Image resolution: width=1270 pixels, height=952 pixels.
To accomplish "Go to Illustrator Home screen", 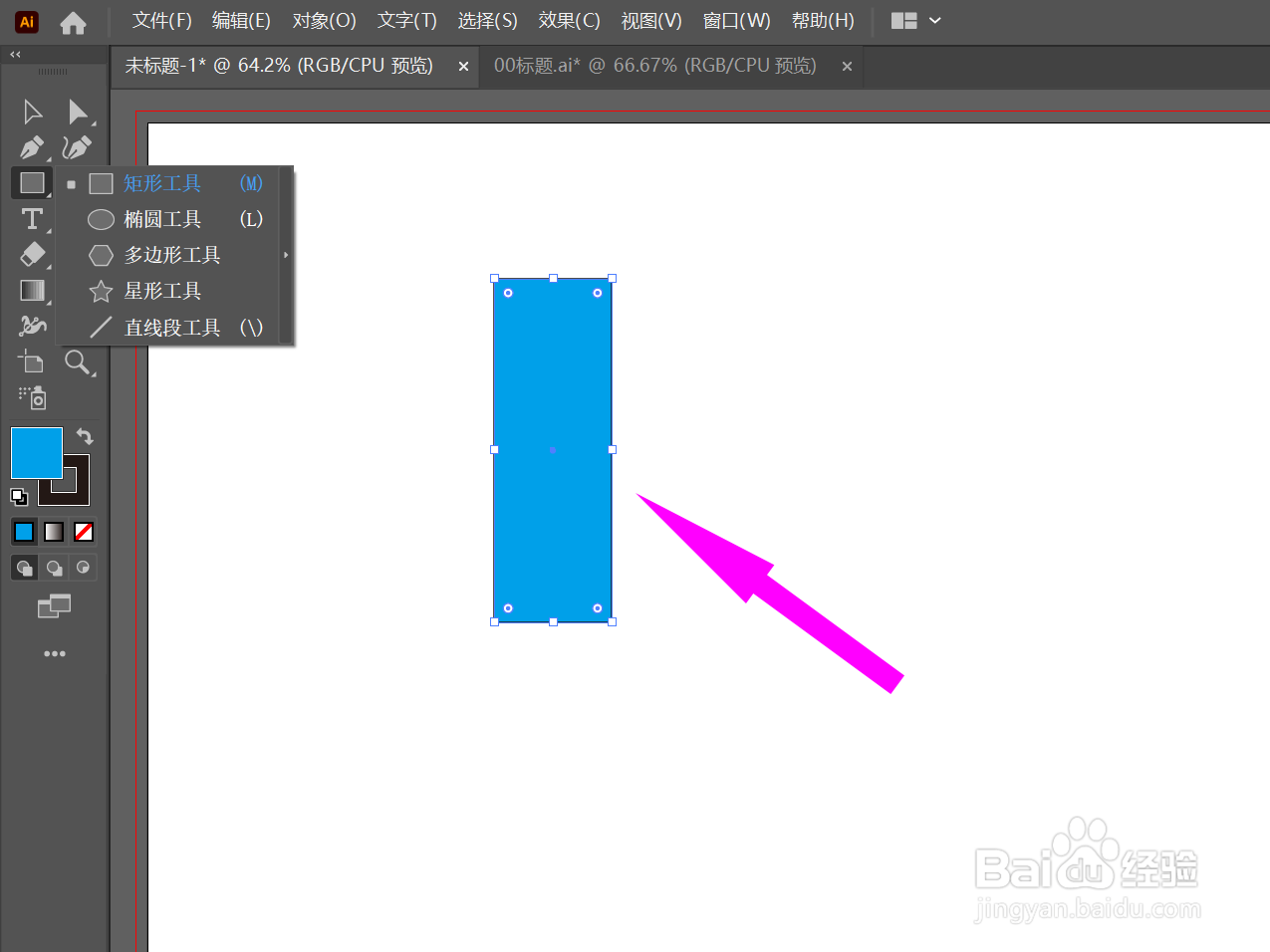I will [x=73, y=22].
